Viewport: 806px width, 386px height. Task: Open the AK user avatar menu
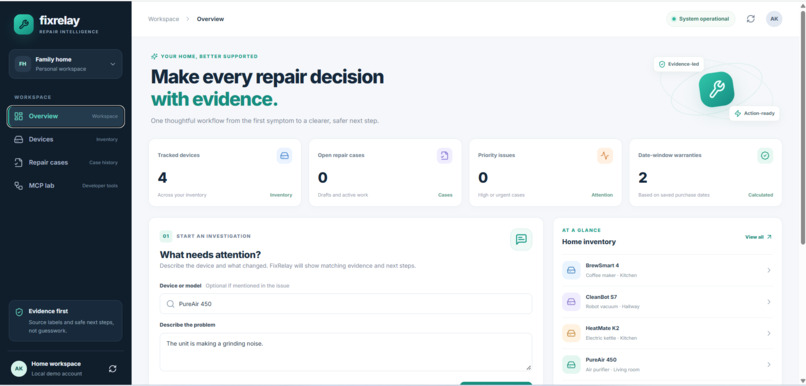[x=774, y=19]
